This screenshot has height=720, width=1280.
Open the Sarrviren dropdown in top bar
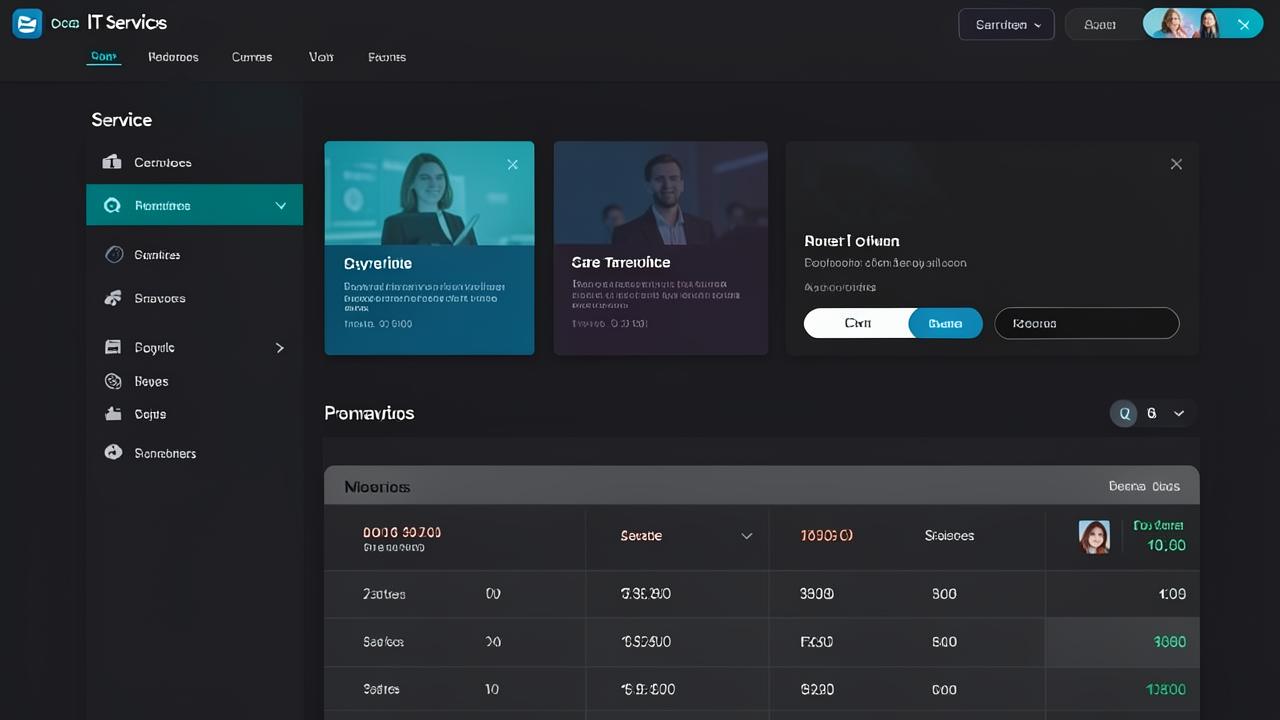[1006, 25]
